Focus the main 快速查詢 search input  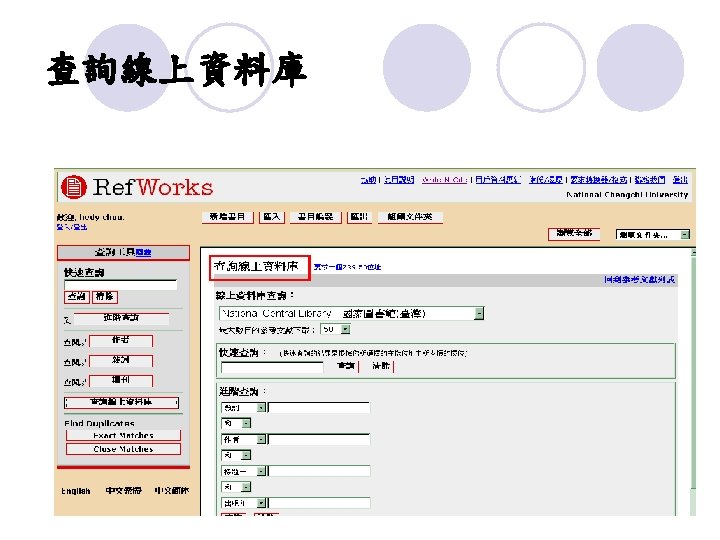pyautogui.click(x=272, y=367)
